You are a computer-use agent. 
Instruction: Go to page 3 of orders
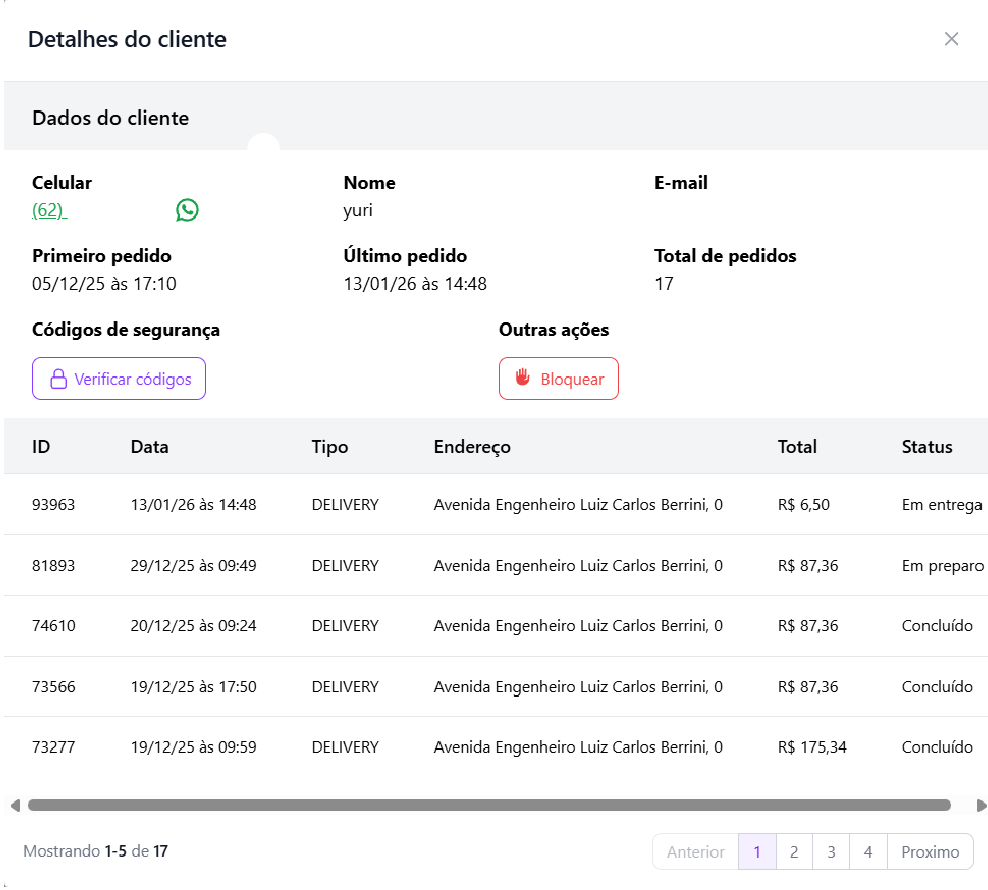click(831, 852)
